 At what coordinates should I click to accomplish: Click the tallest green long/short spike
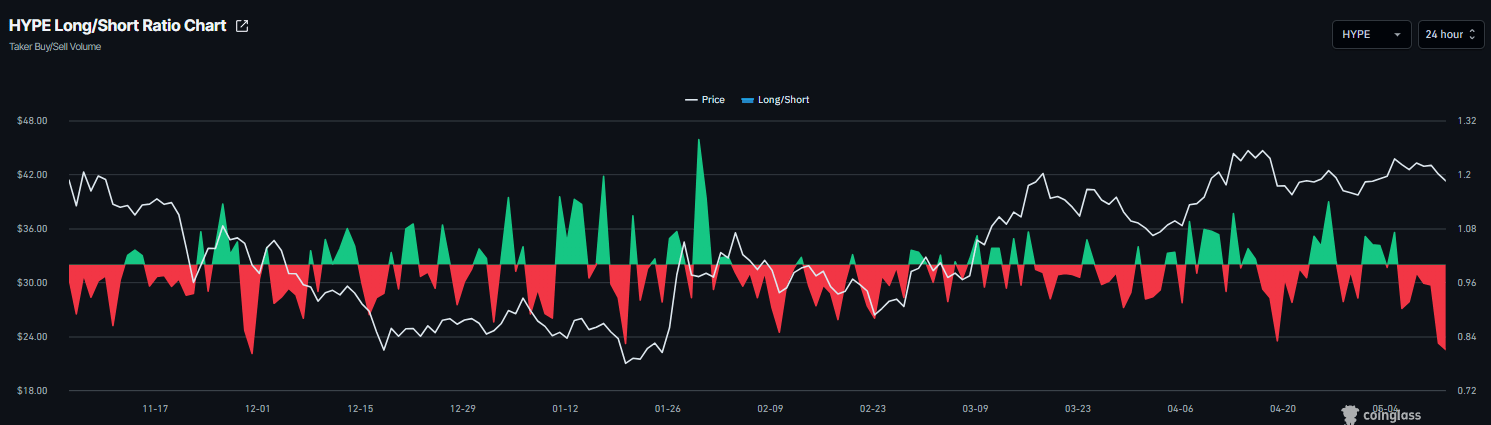pos(699,200)
